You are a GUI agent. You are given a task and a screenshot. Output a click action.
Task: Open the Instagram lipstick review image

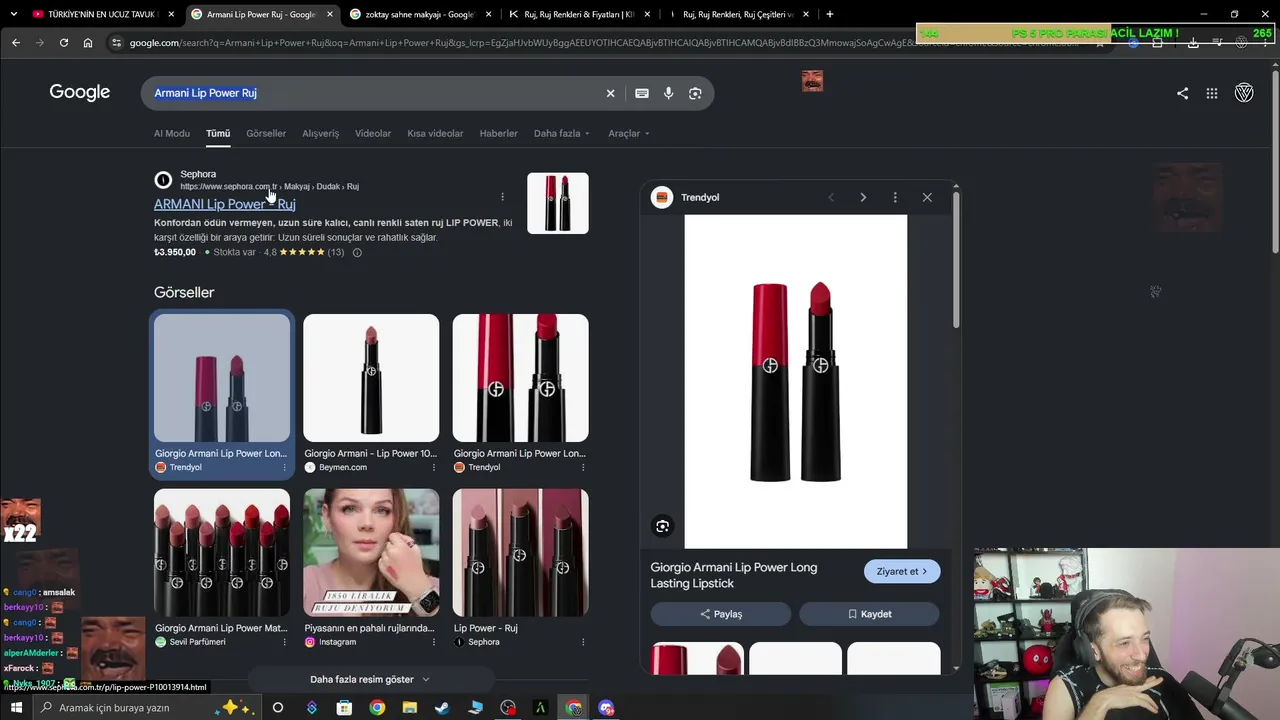(371, 553)
